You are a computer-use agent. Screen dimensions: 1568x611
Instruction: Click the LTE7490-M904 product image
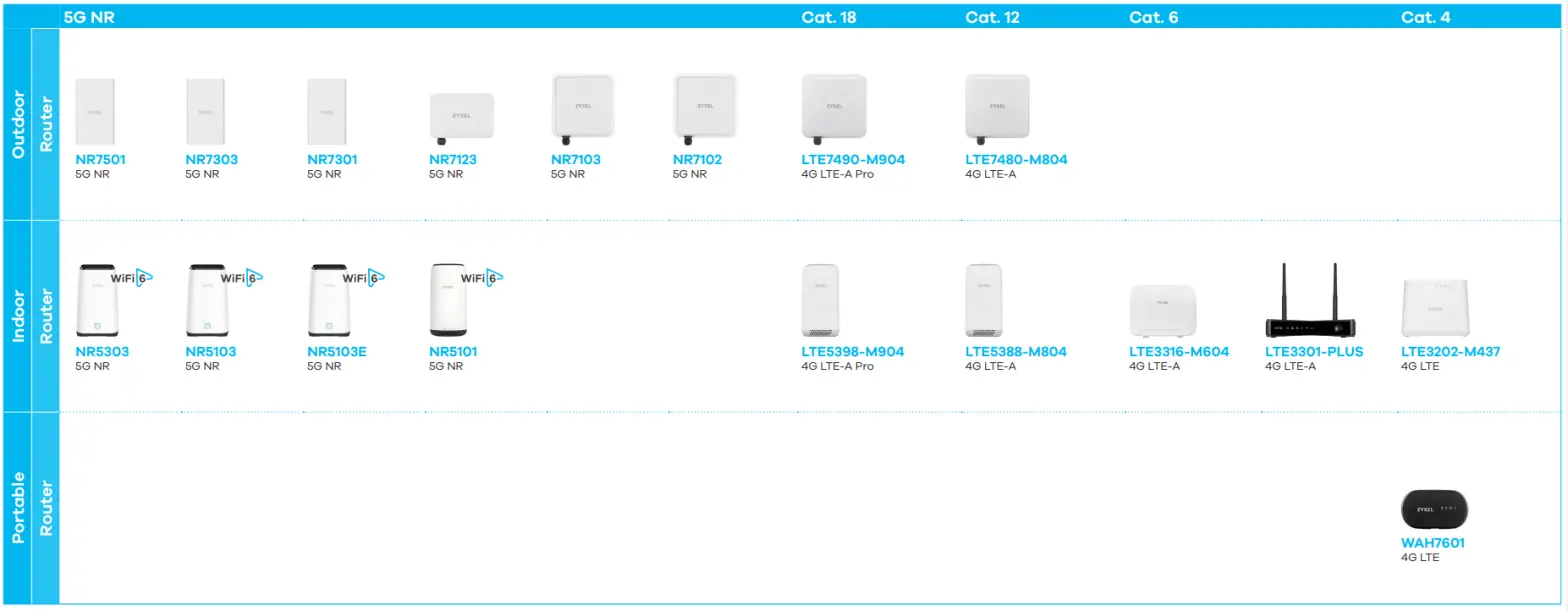(833, 108)
